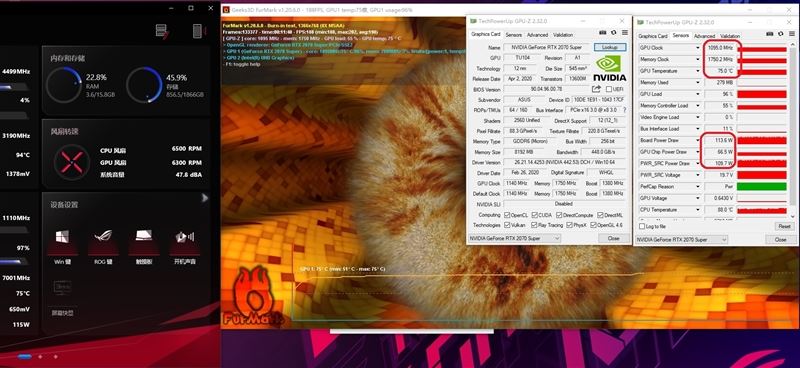The width and height of the screenshot is (800, 368).
Task: Open the GPU Load sensor dropdown arrow
Action: pos(698,94)
